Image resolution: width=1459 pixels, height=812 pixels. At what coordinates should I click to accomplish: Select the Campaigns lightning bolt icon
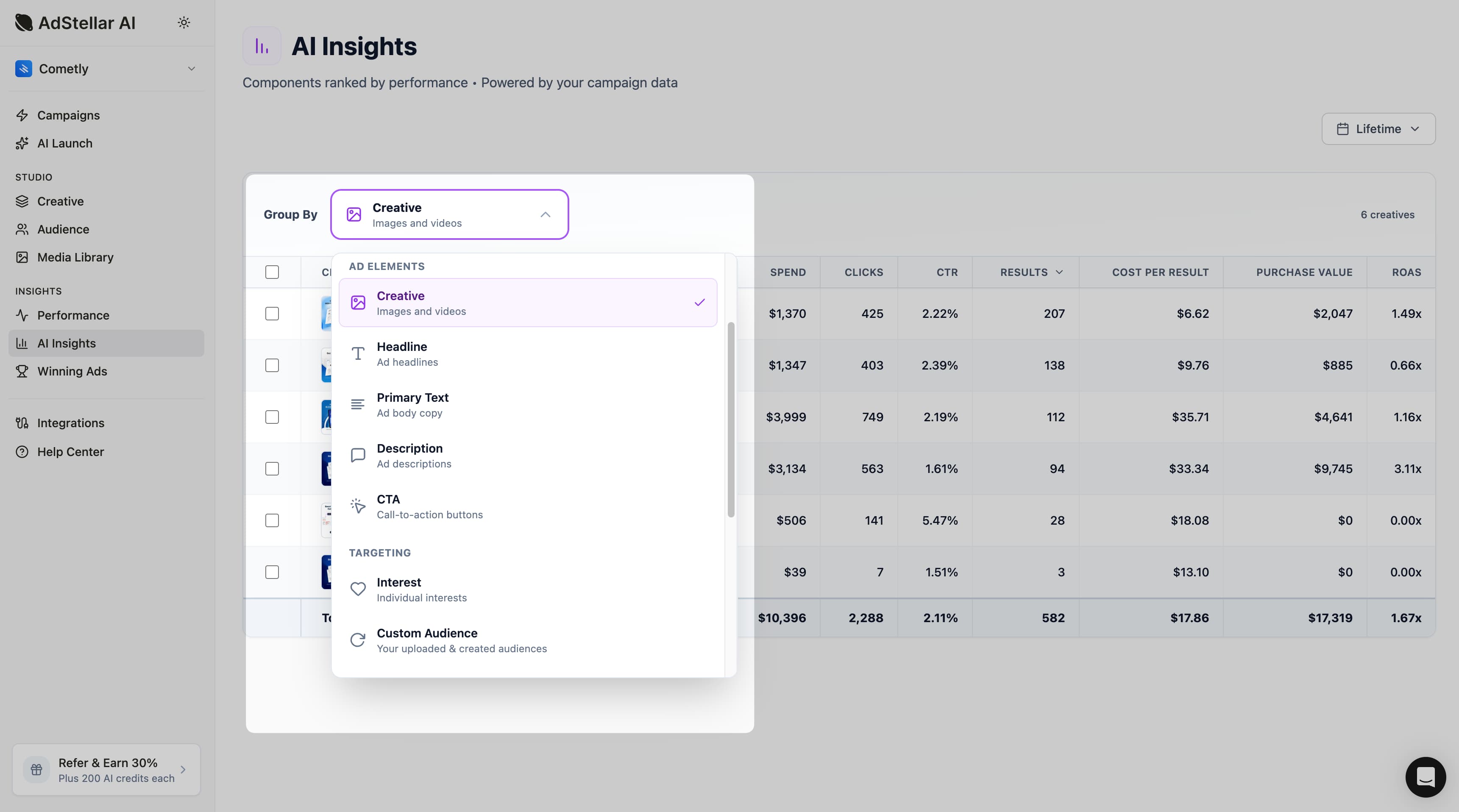point(22,115)
